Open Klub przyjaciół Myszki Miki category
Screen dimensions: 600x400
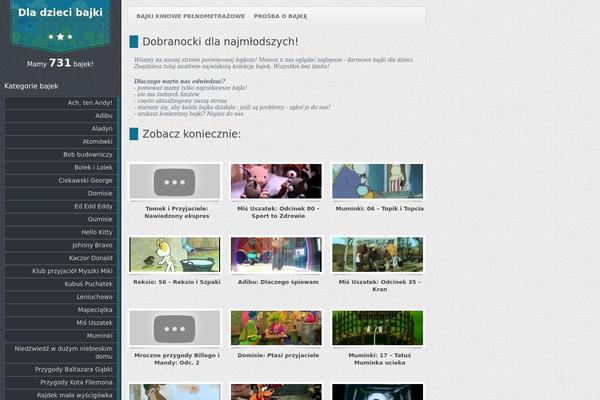click(x=61, y=271)
